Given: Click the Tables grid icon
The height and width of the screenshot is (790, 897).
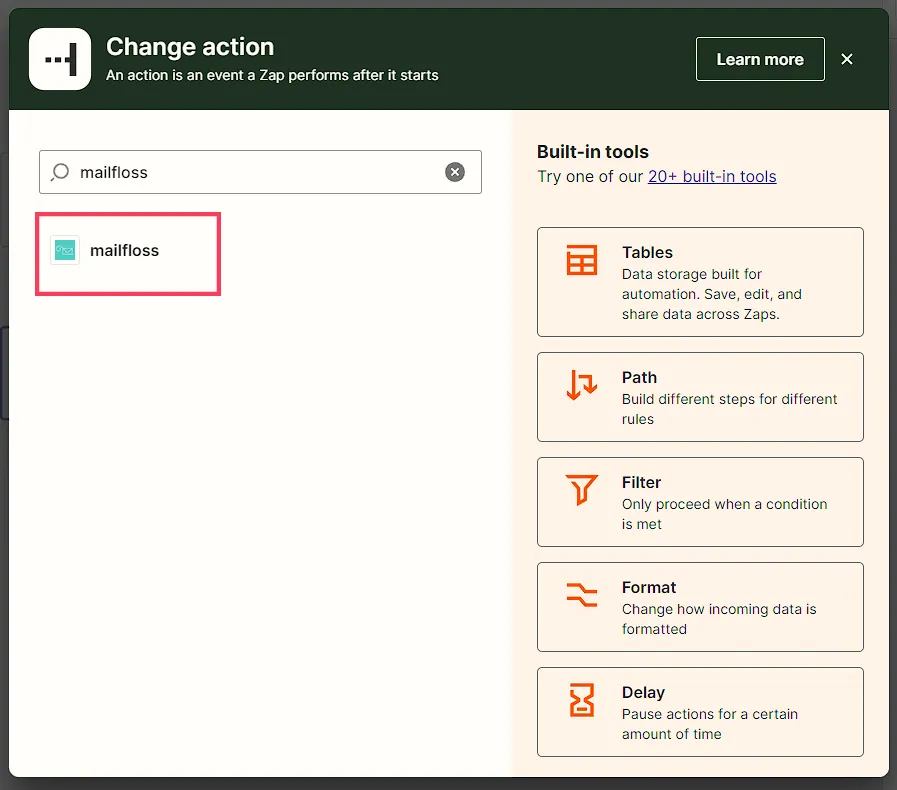Looking at the screenshot, I should (581, 260).
